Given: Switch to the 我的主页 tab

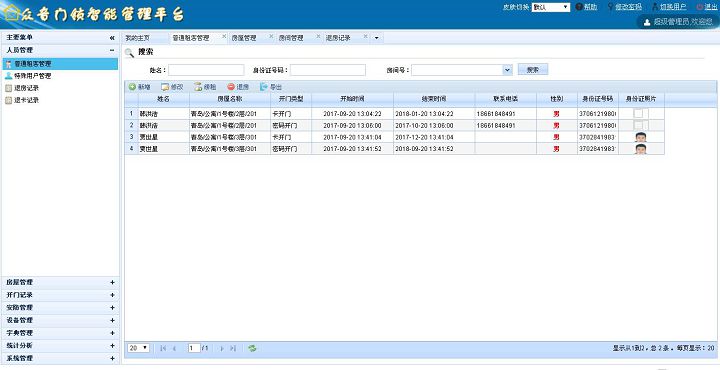Looking at the screenshot, I should 138,38.
